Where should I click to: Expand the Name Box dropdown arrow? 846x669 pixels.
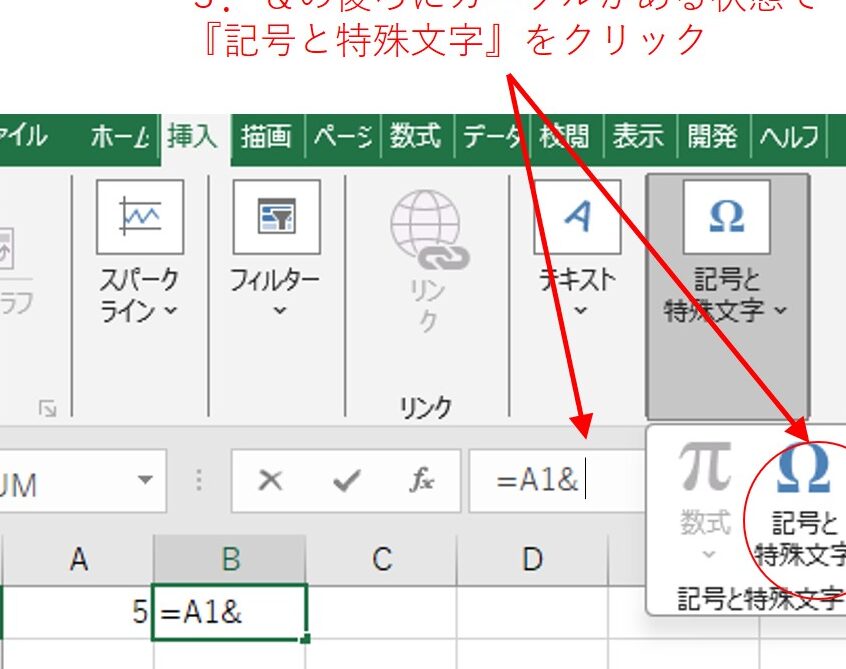[x=146, y=480]
